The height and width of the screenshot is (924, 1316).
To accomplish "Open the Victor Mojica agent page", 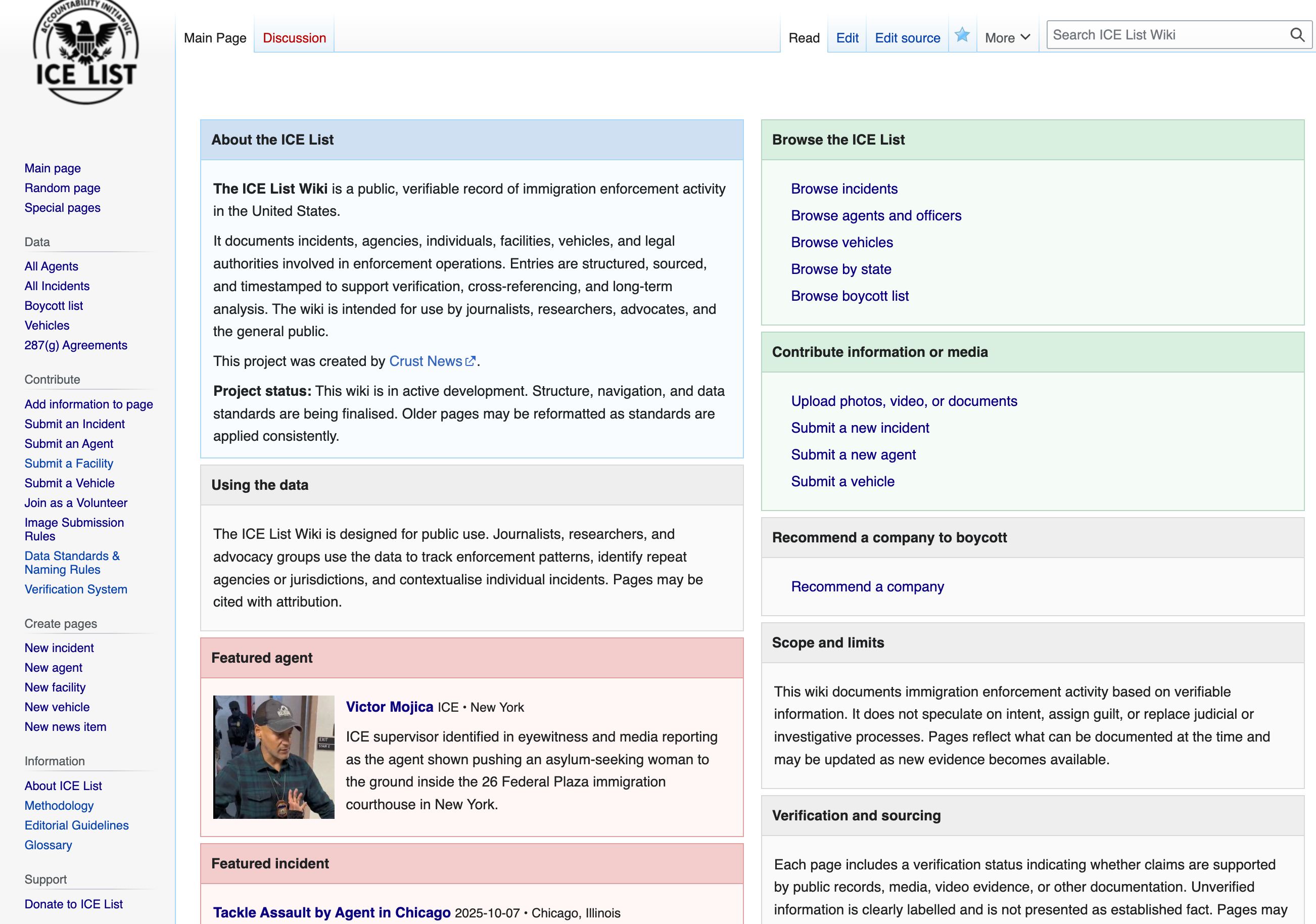I will tap(389, 707).
